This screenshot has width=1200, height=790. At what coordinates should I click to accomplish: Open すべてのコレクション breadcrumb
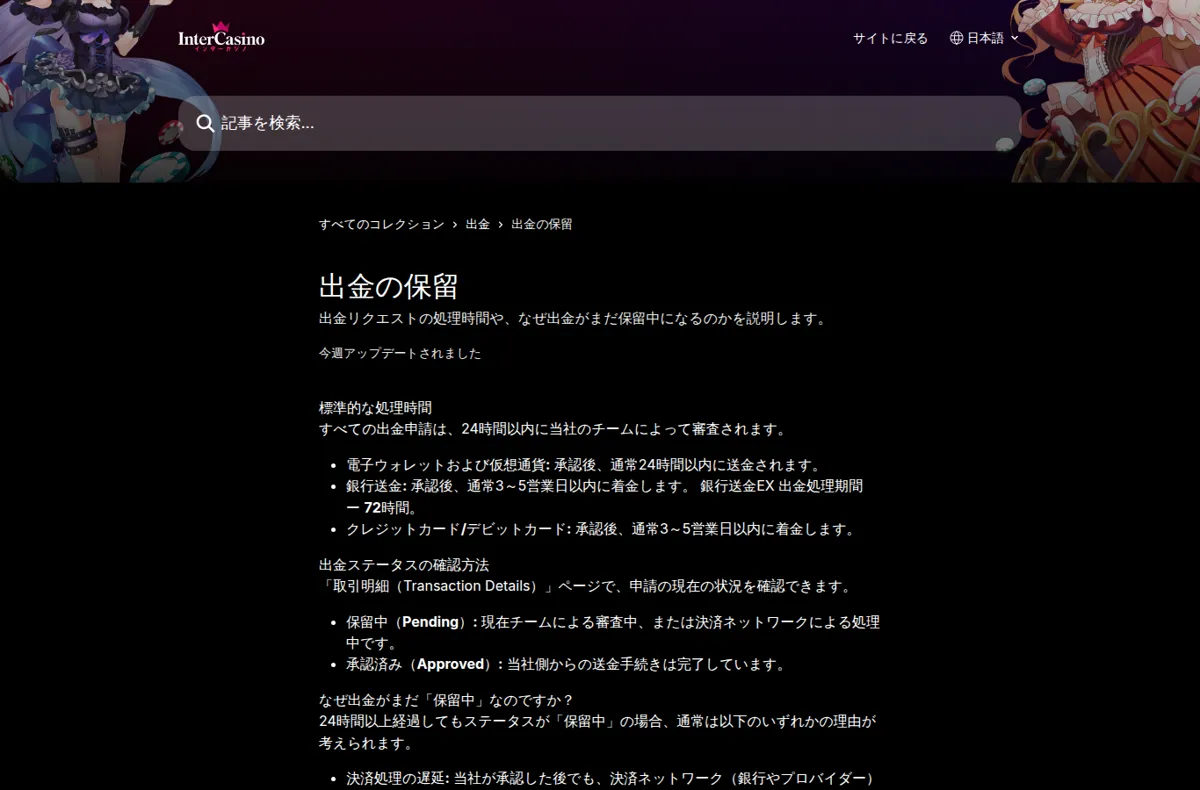coord(381,224)
